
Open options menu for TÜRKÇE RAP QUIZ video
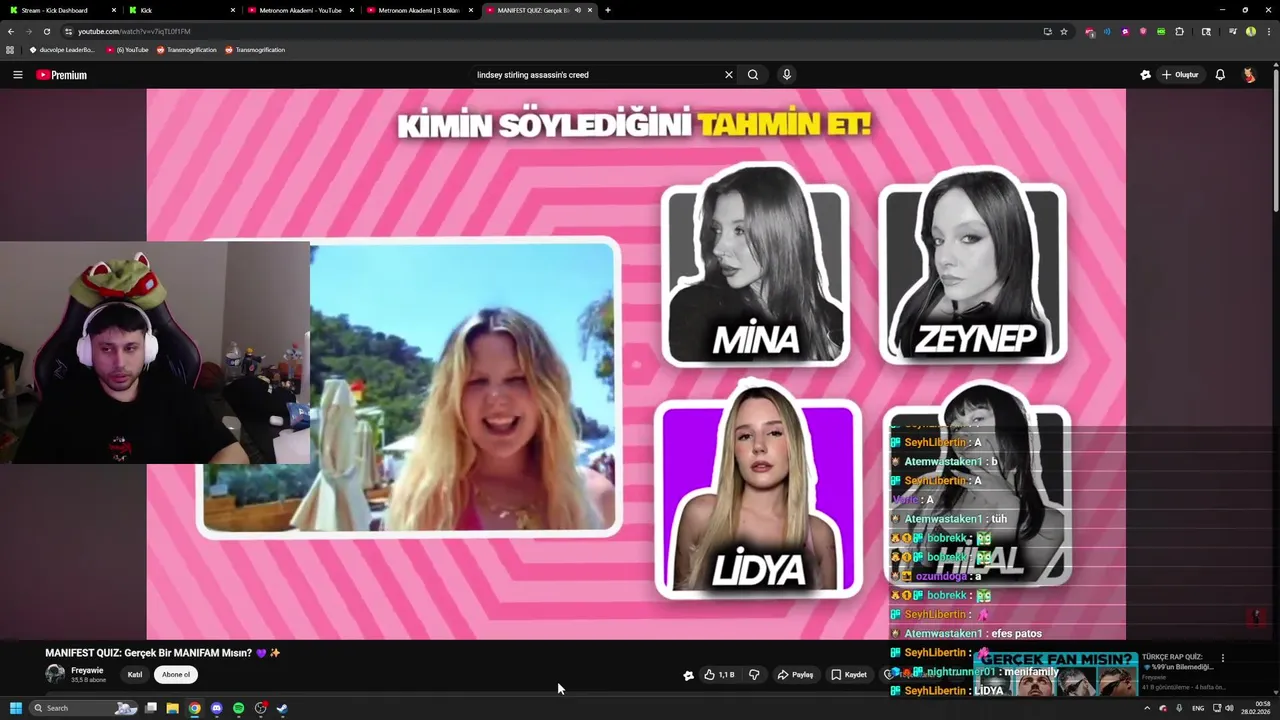pyautogui.click(x=1222, y=658)
